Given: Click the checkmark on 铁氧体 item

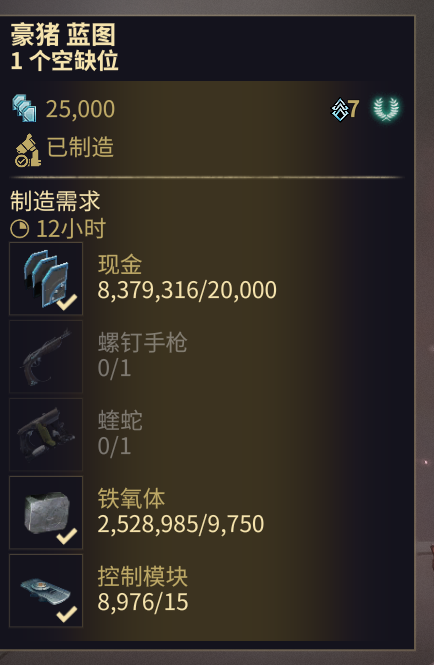Looking at the screenshot, I should coord(67,536).
